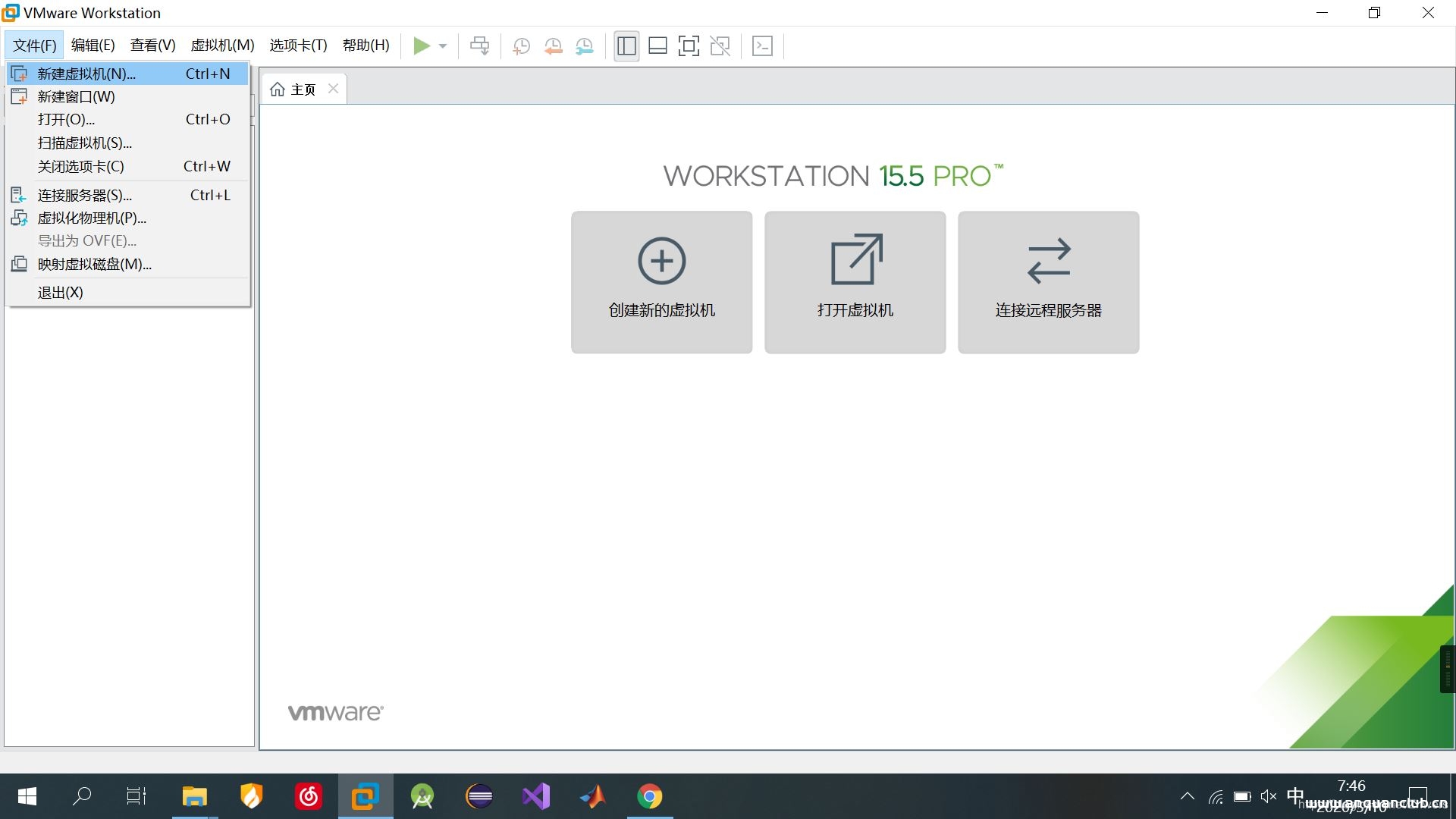Power on the virtual machine
1456x819 pixels.
click(x=422, y=45)
